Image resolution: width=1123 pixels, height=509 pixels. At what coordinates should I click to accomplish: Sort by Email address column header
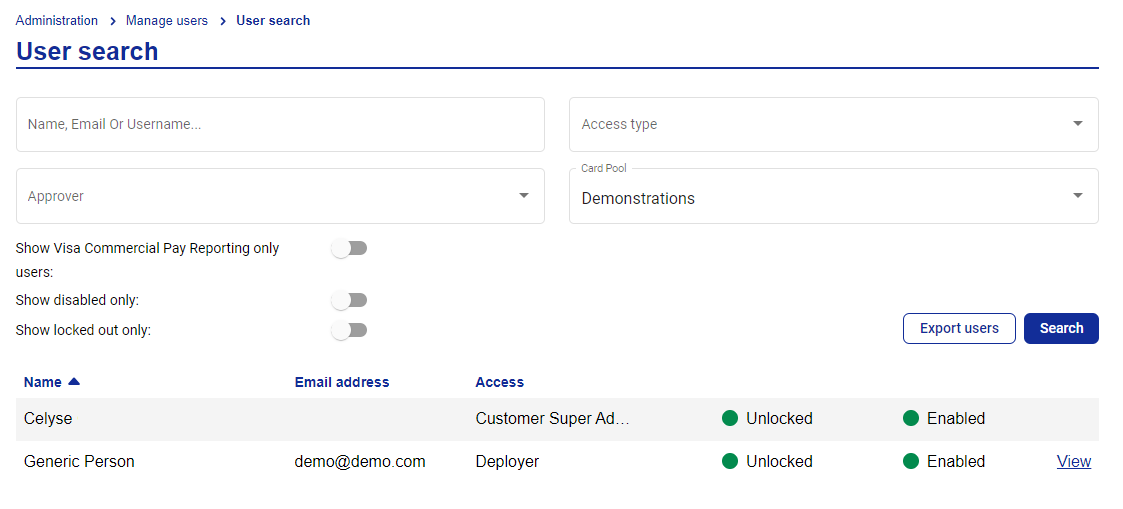(x=342, y=382)
